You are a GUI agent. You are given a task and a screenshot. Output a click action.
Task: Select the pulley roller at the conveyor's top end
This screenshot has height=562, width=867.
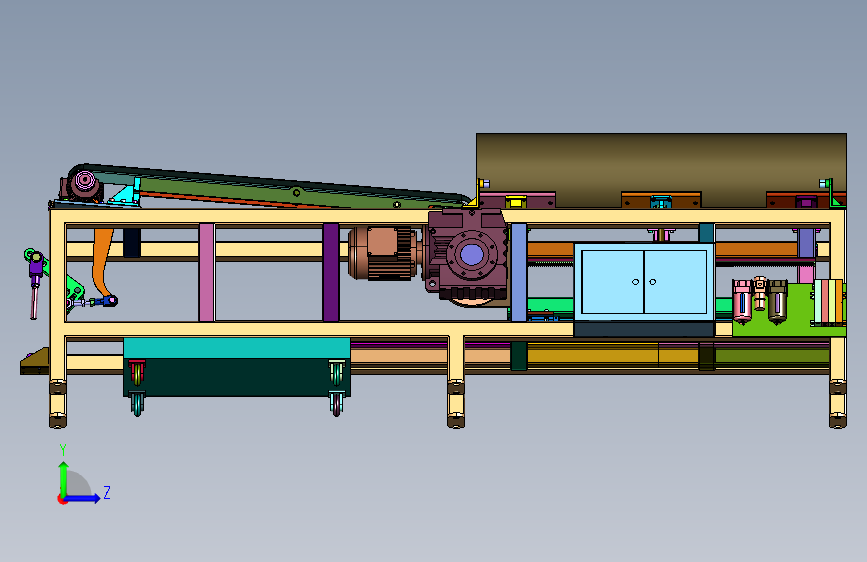click(85, 181)
